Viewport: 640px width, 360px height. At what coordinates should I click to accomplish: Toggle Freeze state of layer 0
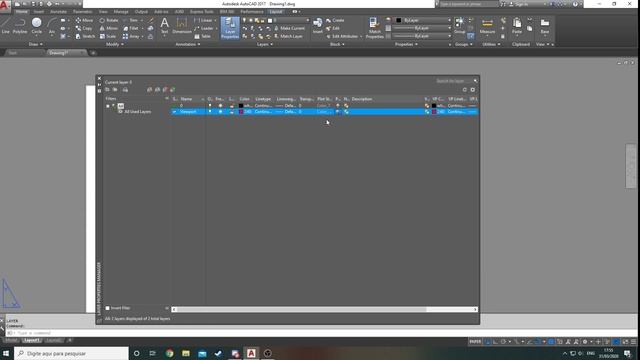tap(220, 105)
